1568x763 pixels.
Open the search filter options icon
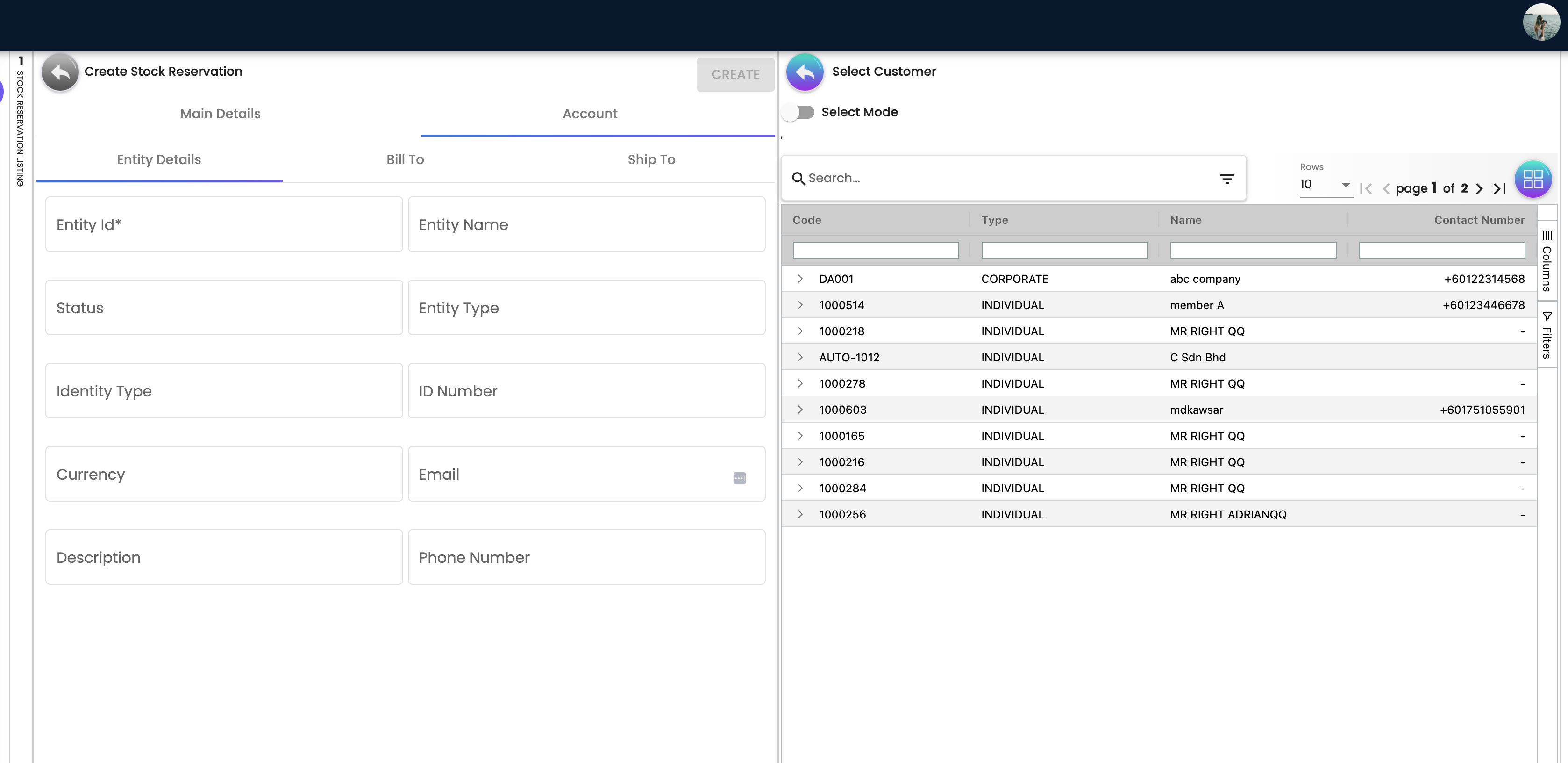click(1226, 179)
